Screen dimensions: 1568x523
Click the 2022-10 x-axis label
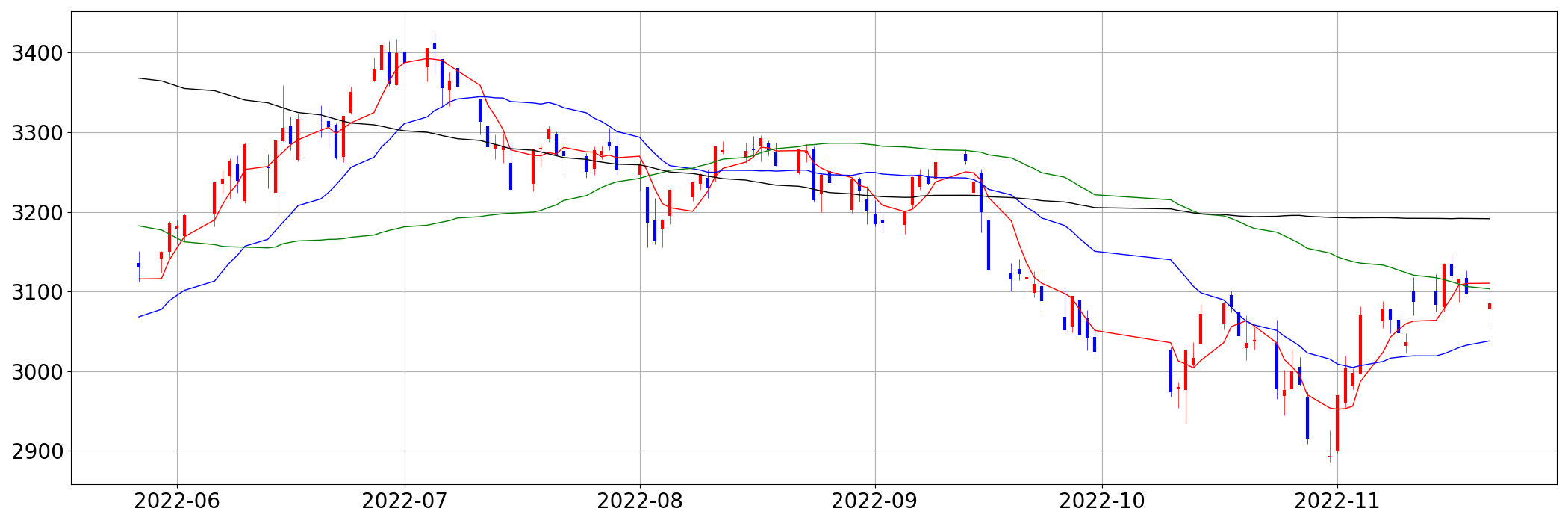tap(1102, 501)
